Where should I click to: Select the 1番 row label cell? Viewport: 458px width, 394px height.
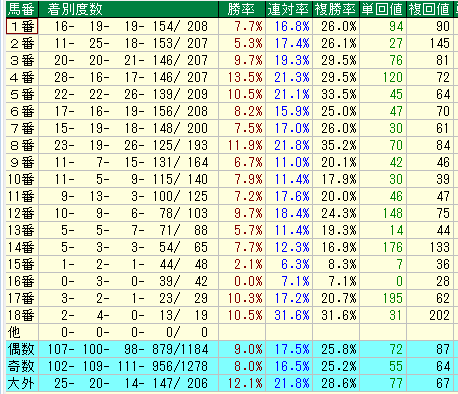(22, 26)
